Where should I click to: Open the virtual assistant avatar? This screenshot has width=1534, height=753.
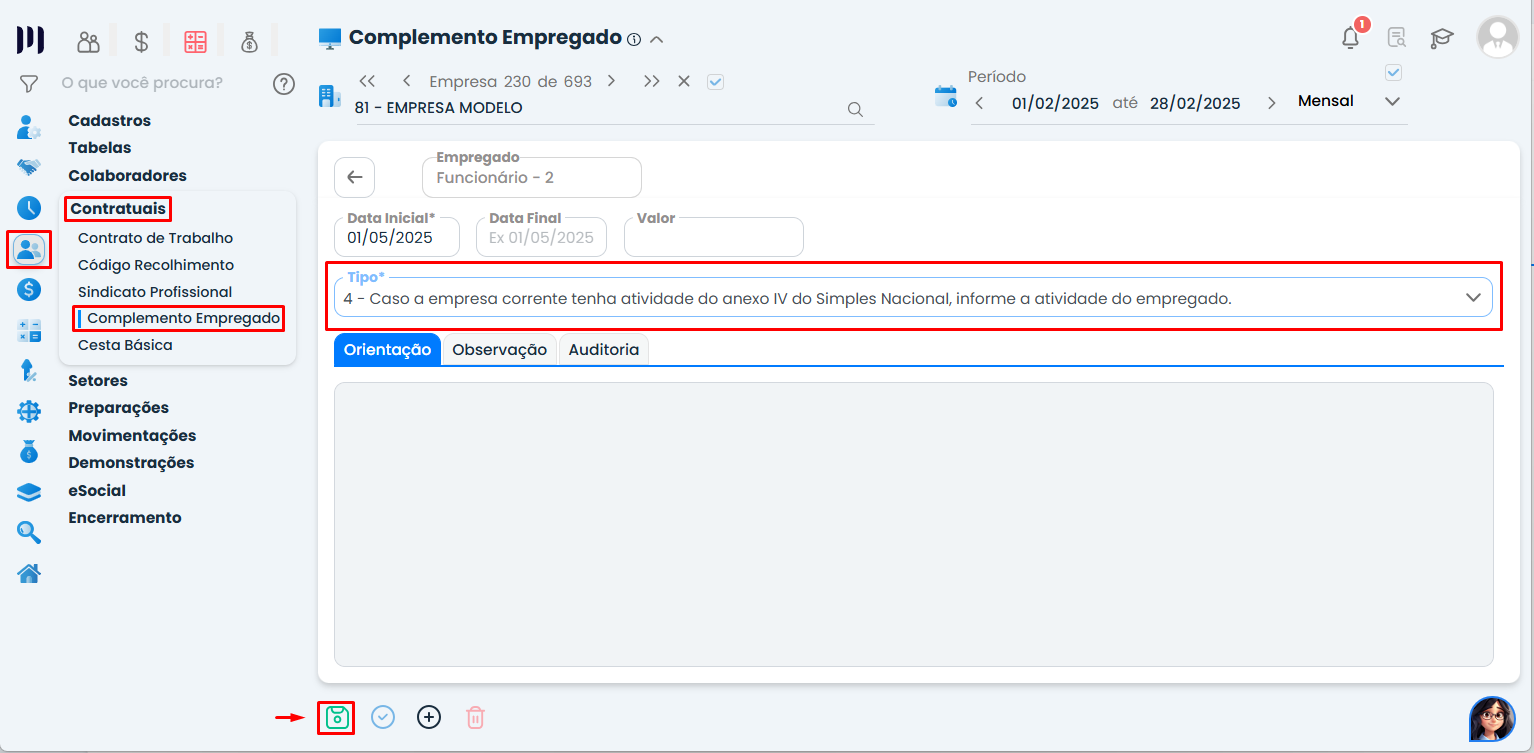1492,719
